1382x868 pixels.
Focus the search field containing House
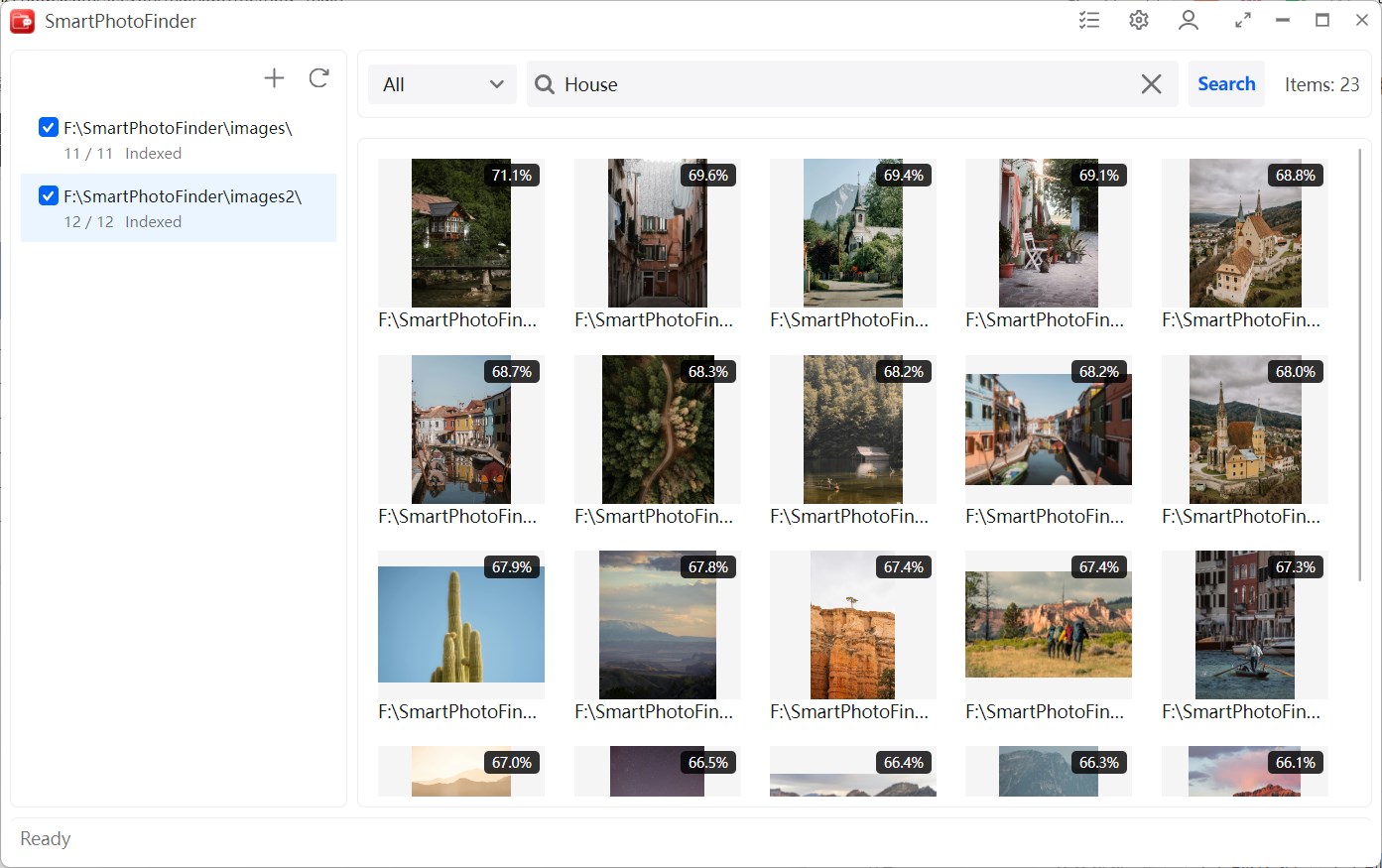tap(852, 84)
